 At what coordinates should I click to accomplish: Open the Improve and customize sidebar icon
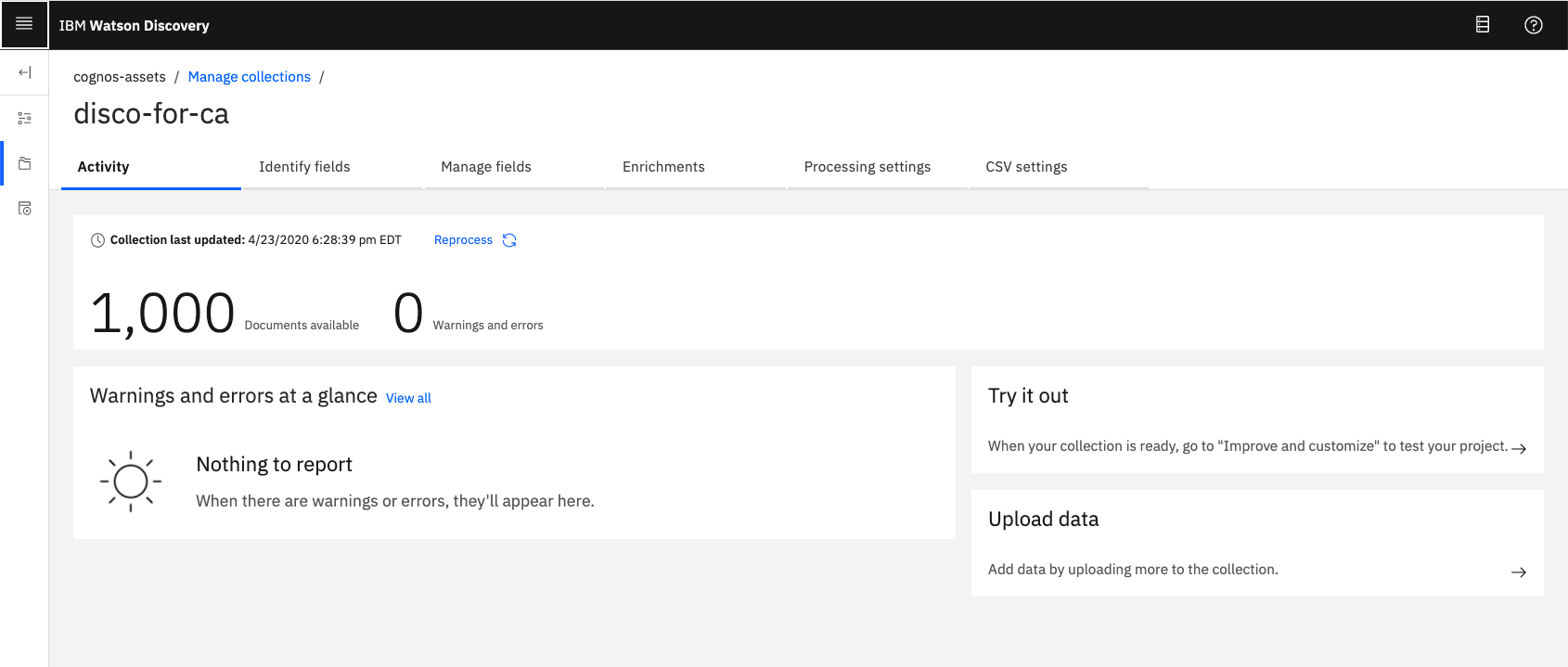coord(25,118)
